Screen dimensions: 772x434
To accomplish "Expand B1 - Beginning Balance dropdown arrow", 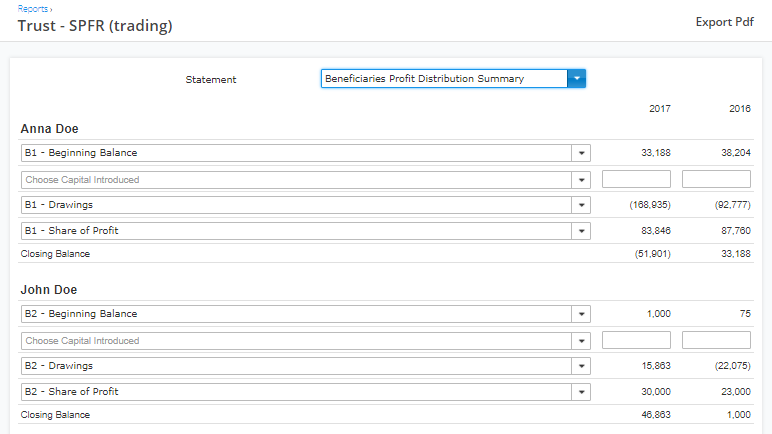I will (581, 153).
